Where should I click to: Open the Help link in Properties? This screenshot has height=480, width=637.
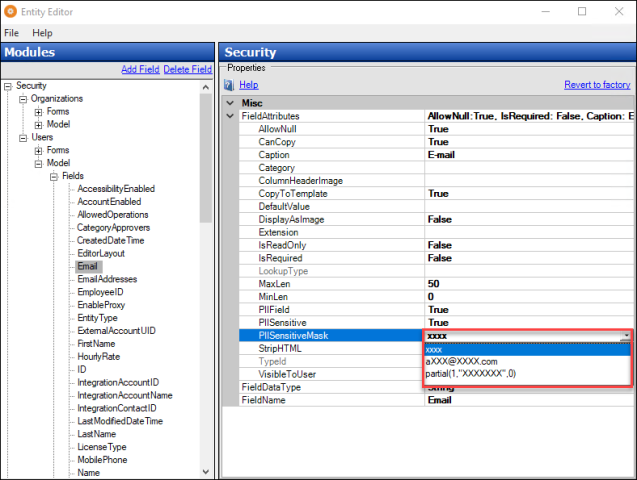click(249, 85)
